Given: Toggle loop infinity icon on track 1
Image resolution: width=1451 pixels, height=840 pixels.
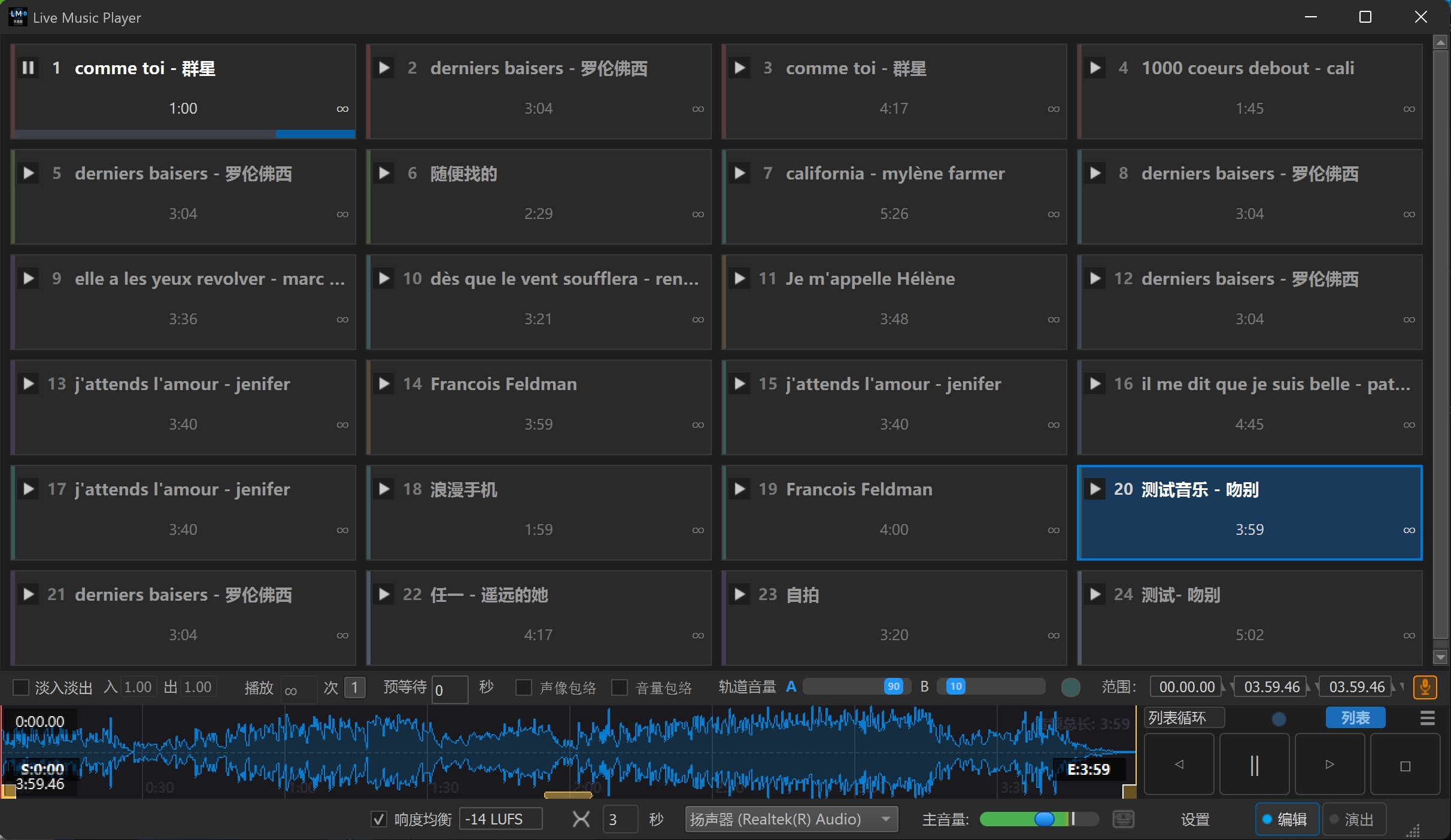Looking at the screenshot, I should pos(342,109).
